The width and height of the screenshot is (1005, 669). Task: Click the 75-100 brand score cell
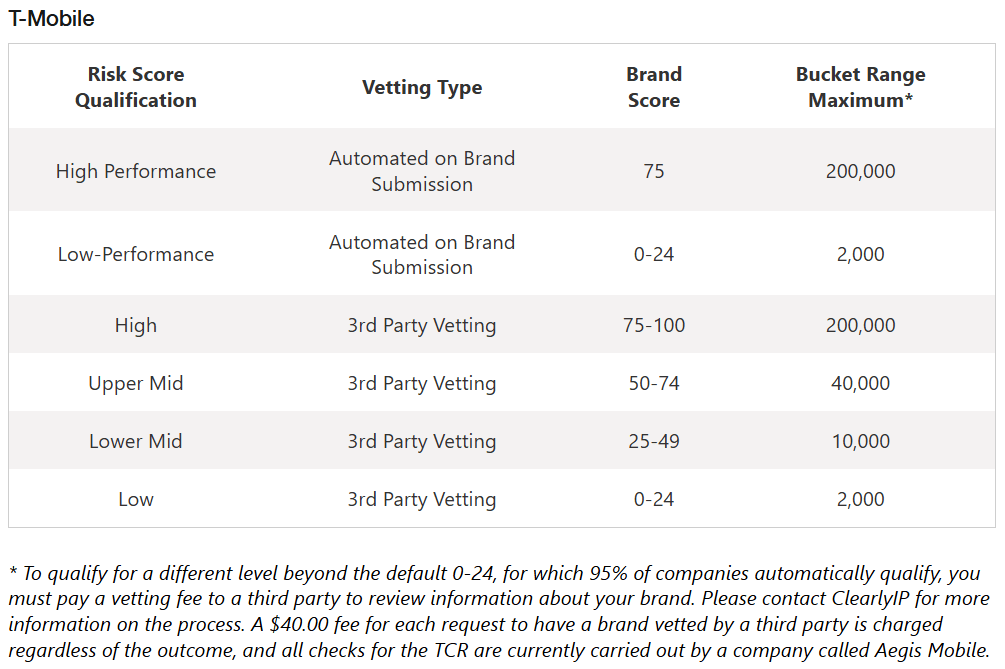(x=654, y=326)
